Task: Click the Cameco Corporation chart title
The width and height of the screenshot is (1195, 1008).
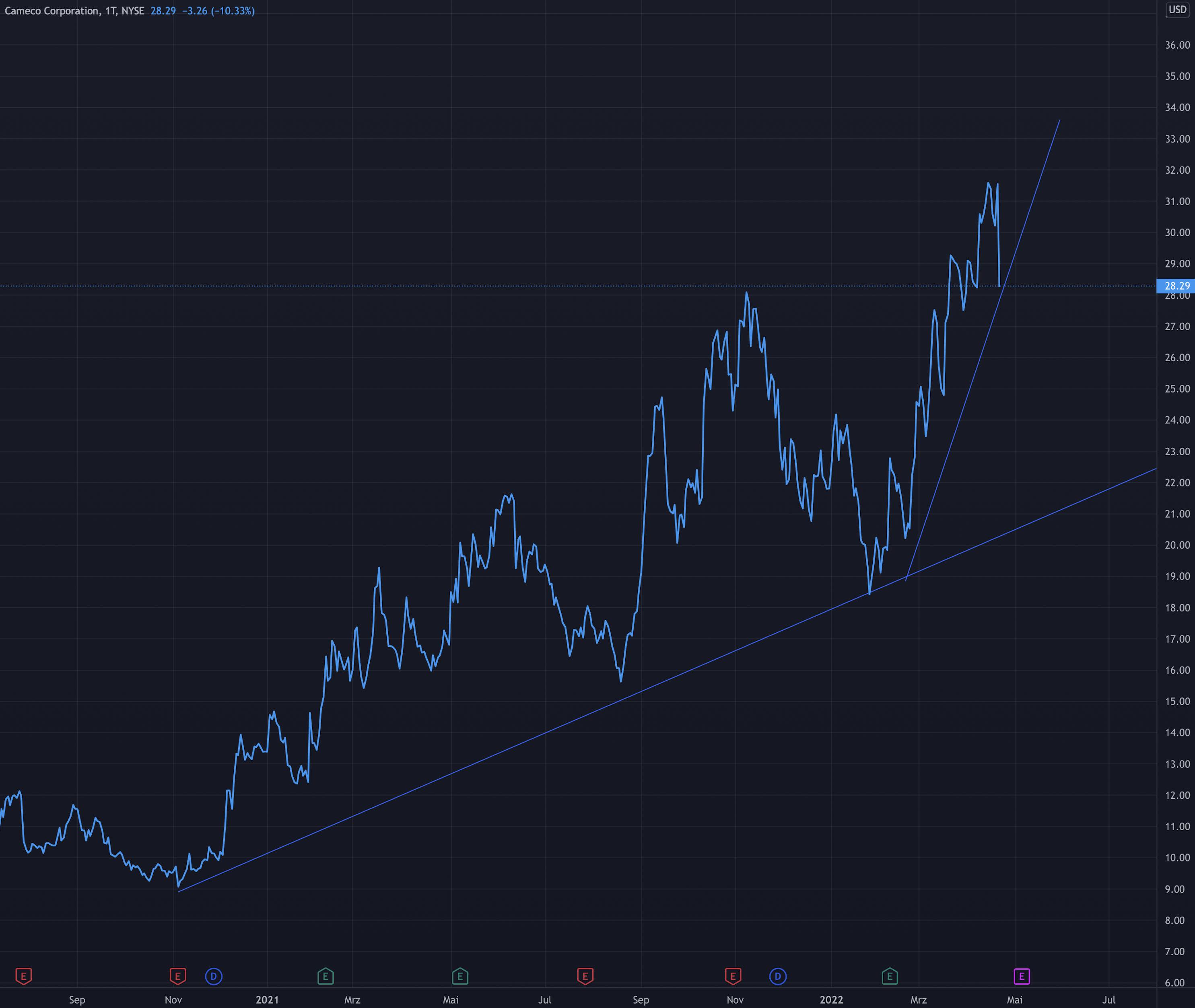Action: pos(52,11)
